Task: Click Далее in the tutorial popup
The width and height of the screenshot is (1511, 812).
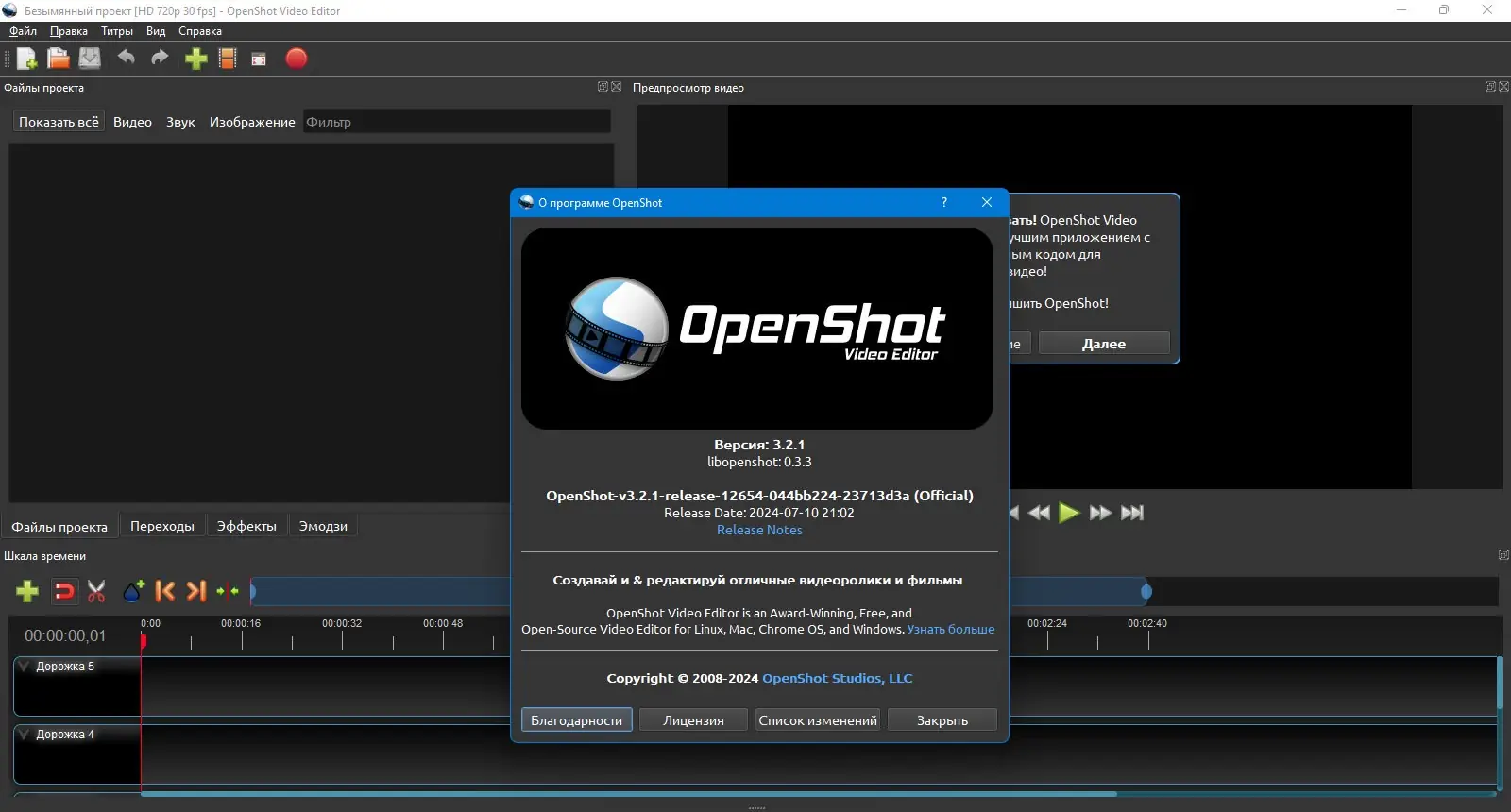Action: point(1104,344)
